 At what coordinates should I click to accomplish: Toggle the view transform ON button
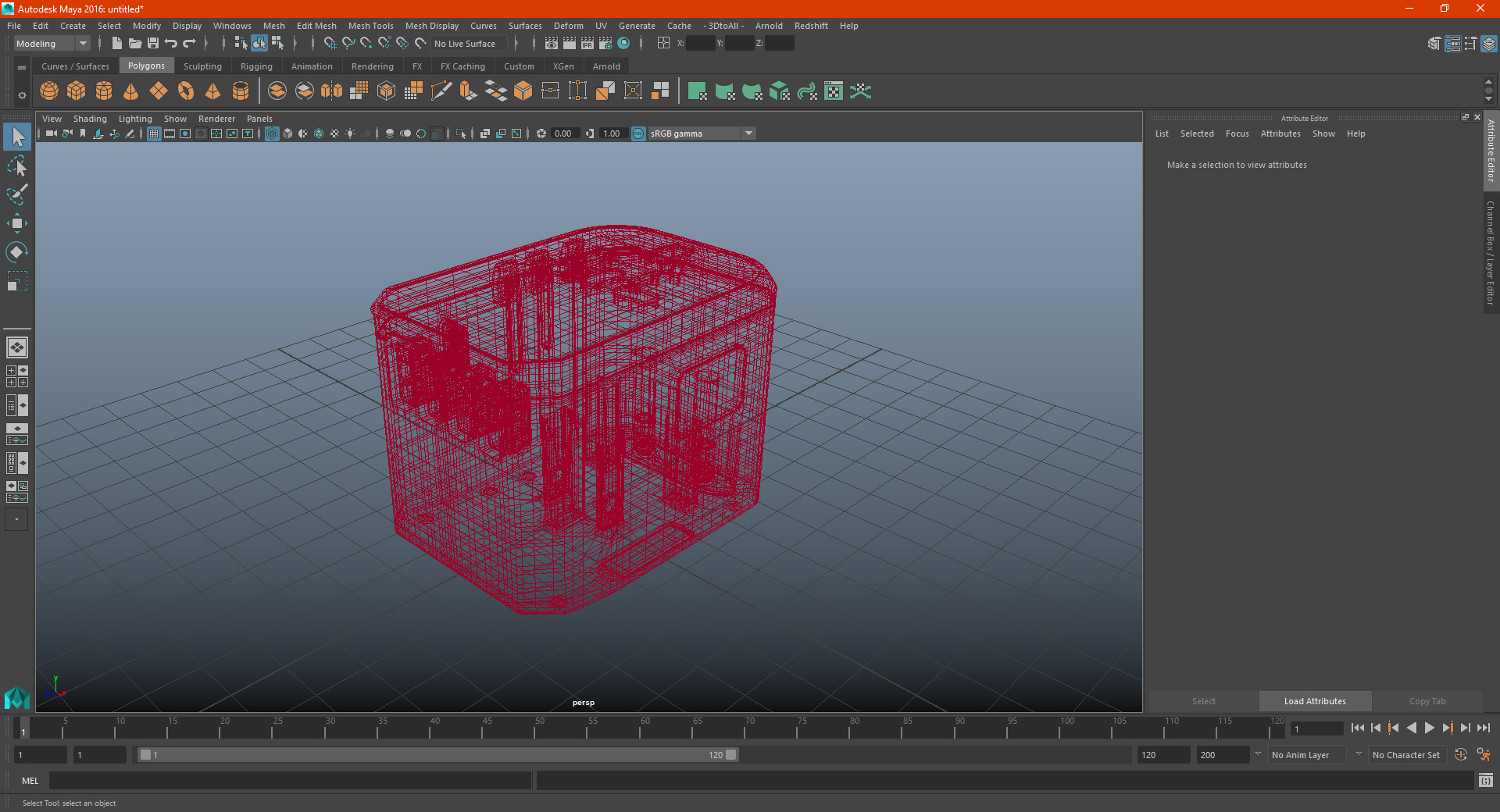tap(638, 134)
